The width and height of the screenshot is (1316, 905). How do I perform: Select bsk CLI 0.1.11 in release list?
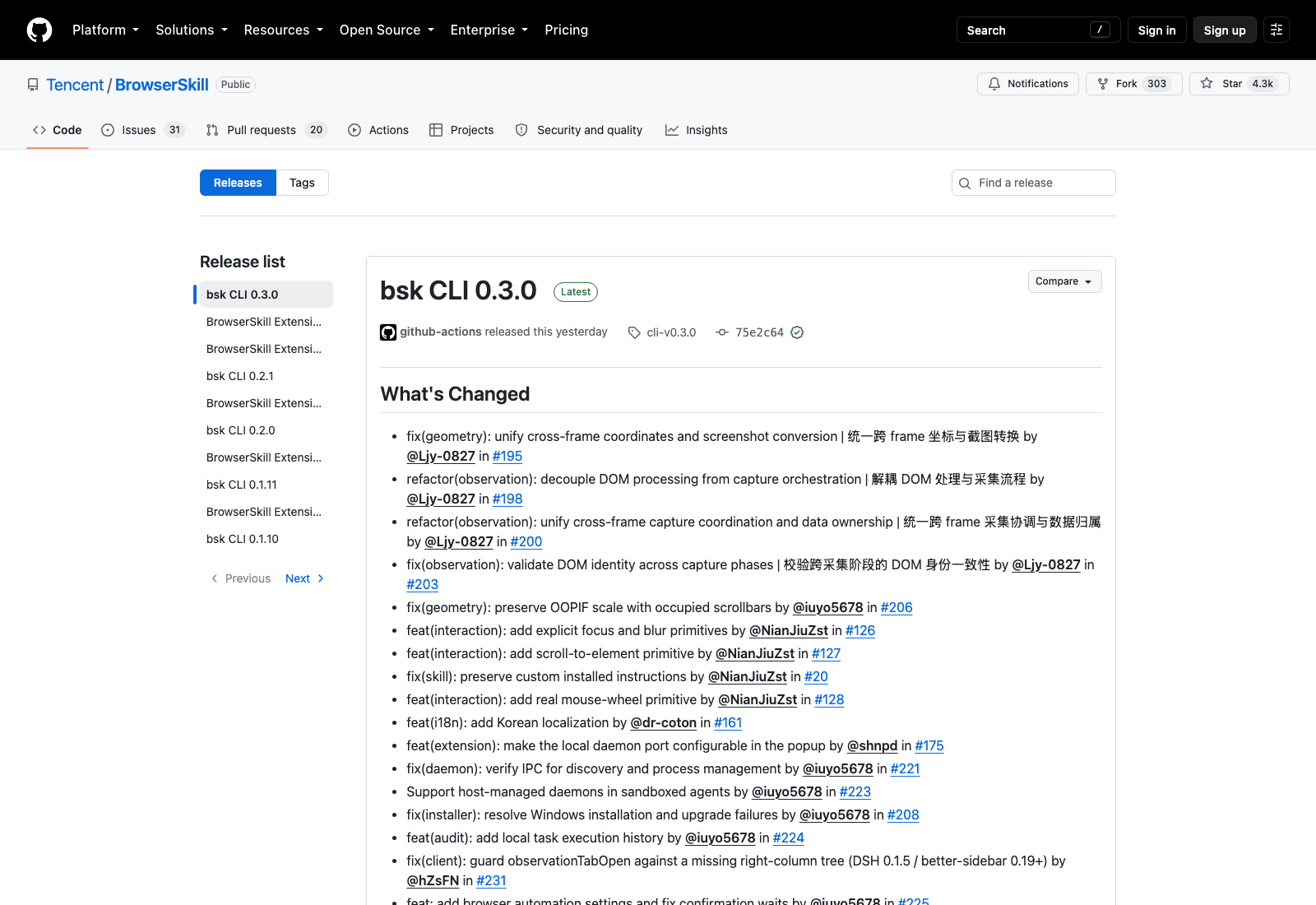coord(266,485)
